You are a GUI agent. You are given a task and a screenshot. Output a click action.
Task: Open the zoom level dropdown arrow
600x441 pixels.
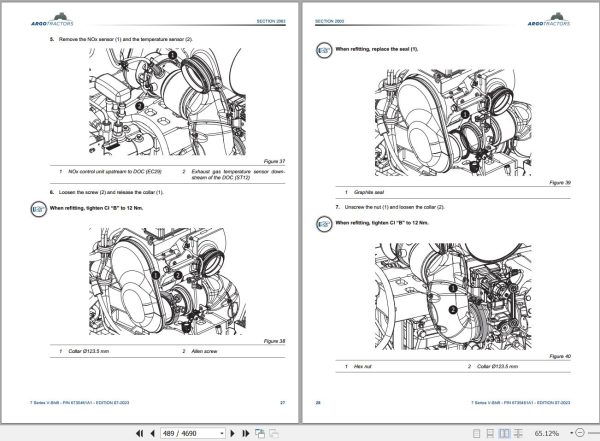tap(571, 433)
